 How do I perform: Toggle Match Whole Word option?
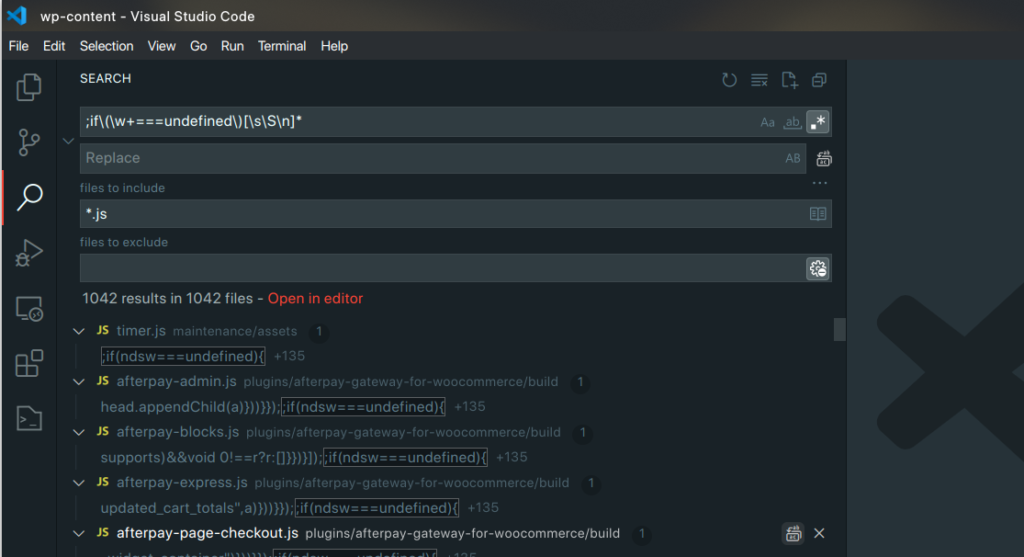tap(792, 122)
